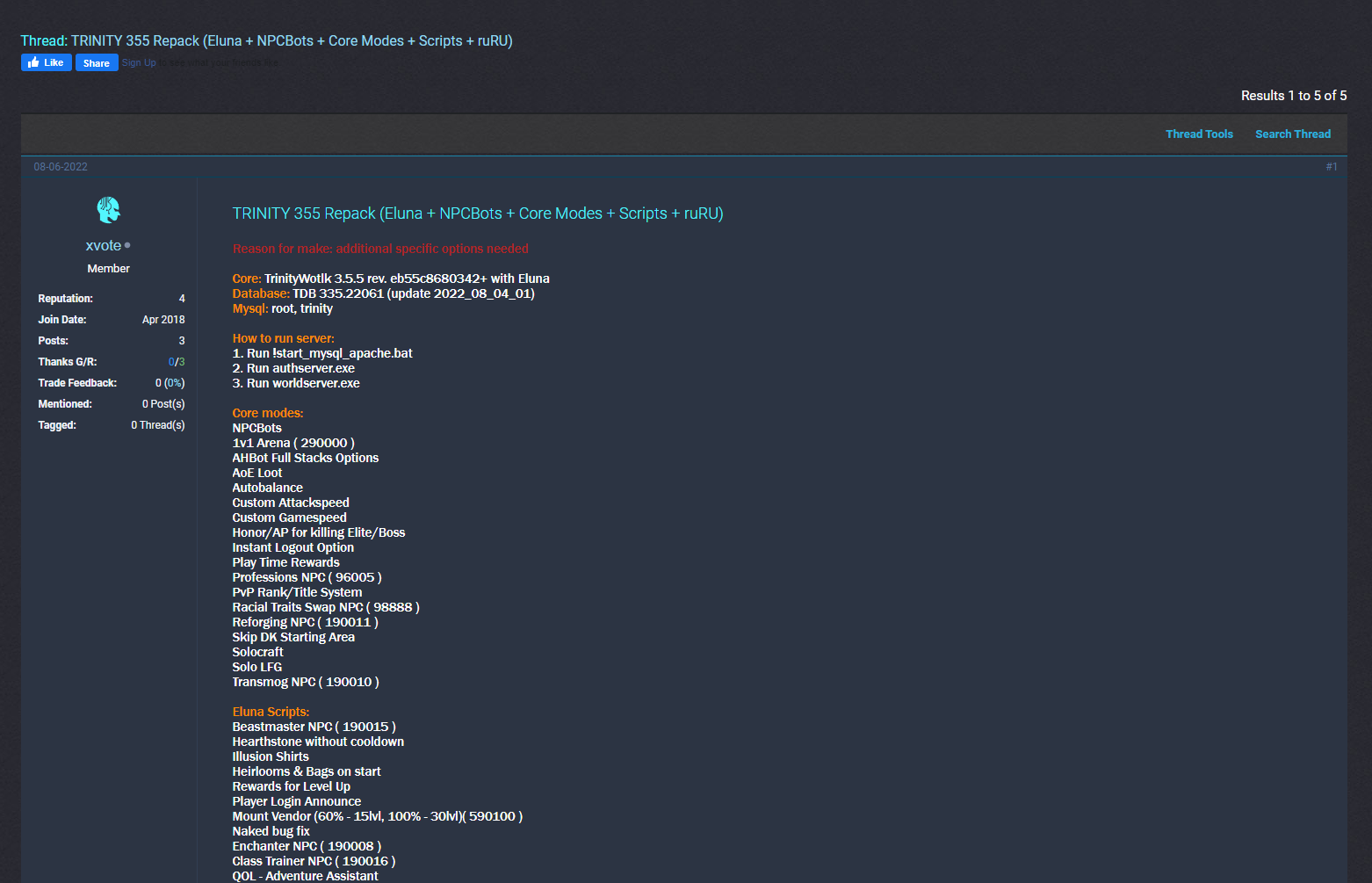Viewport: 1372px width, 883px height.
Task: Click 'Play Time Rewards' entry
Action: pyautogui.click(x=285, y=562)
